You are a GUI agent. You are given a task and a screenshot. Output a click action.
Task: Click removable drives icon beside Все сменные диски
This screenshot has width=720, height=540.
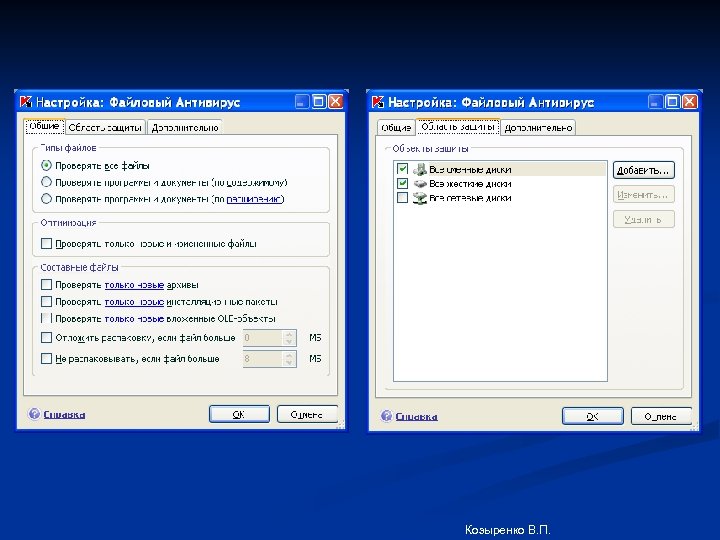[x=420, y=169]
